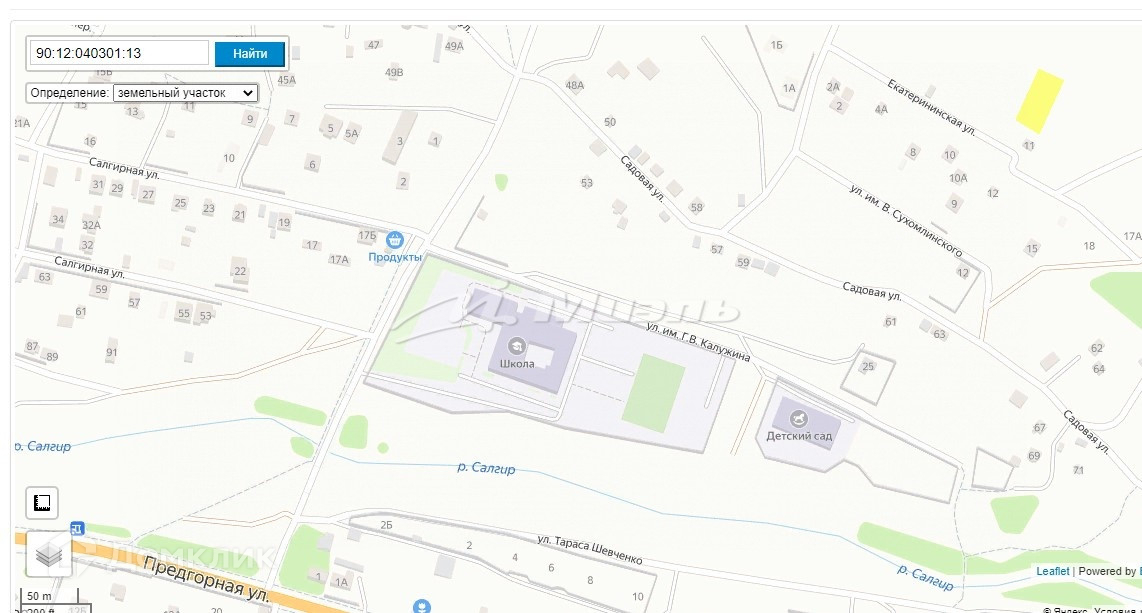Click the blue shop icon below Предгорная ул.
Image resolution: width=1142 pixels, height=613 pixels.
tap(421, 606)
